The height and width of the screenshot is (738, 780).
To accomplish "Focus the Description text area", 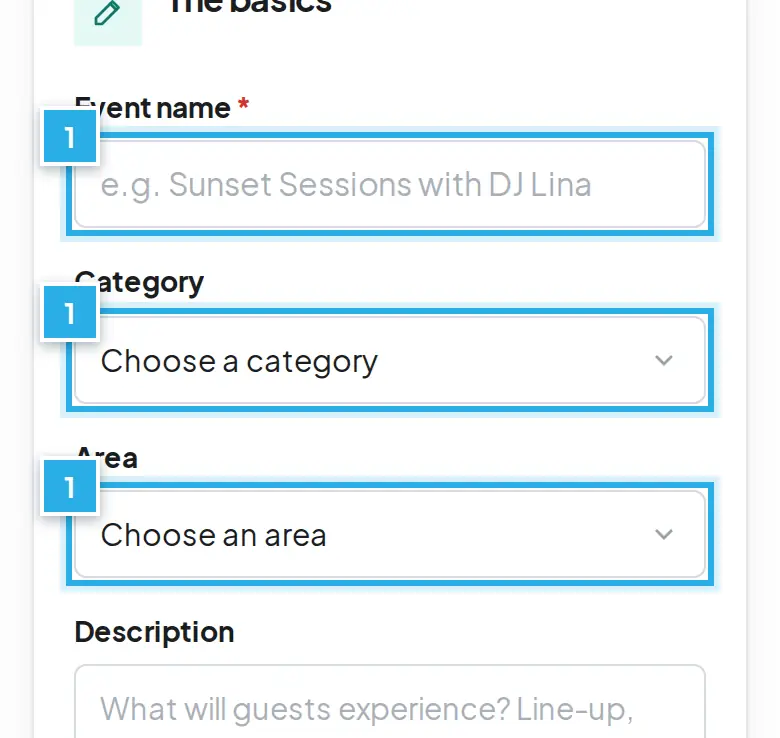I will point(390,701).
